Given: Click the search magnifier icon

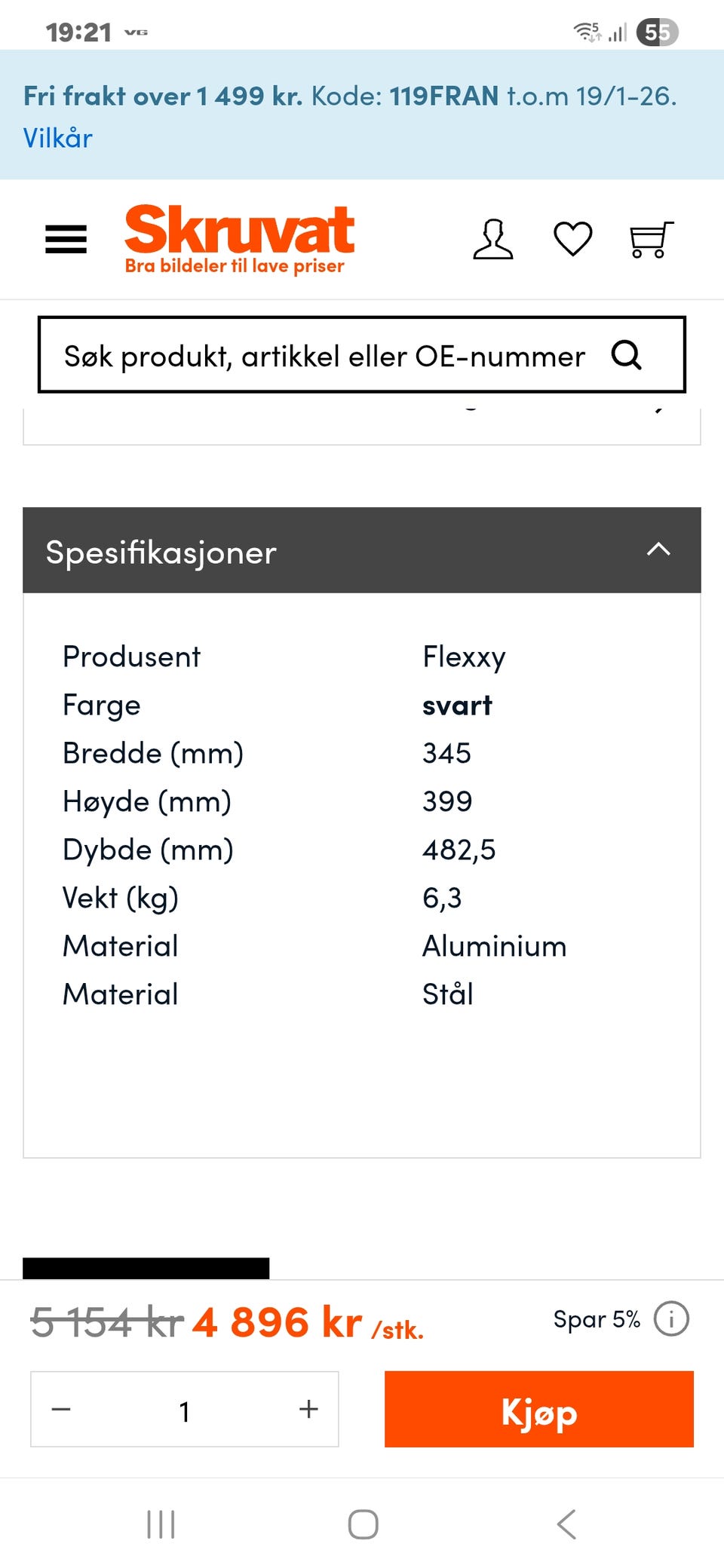Looking at the screenshot, I should (627, 355).
